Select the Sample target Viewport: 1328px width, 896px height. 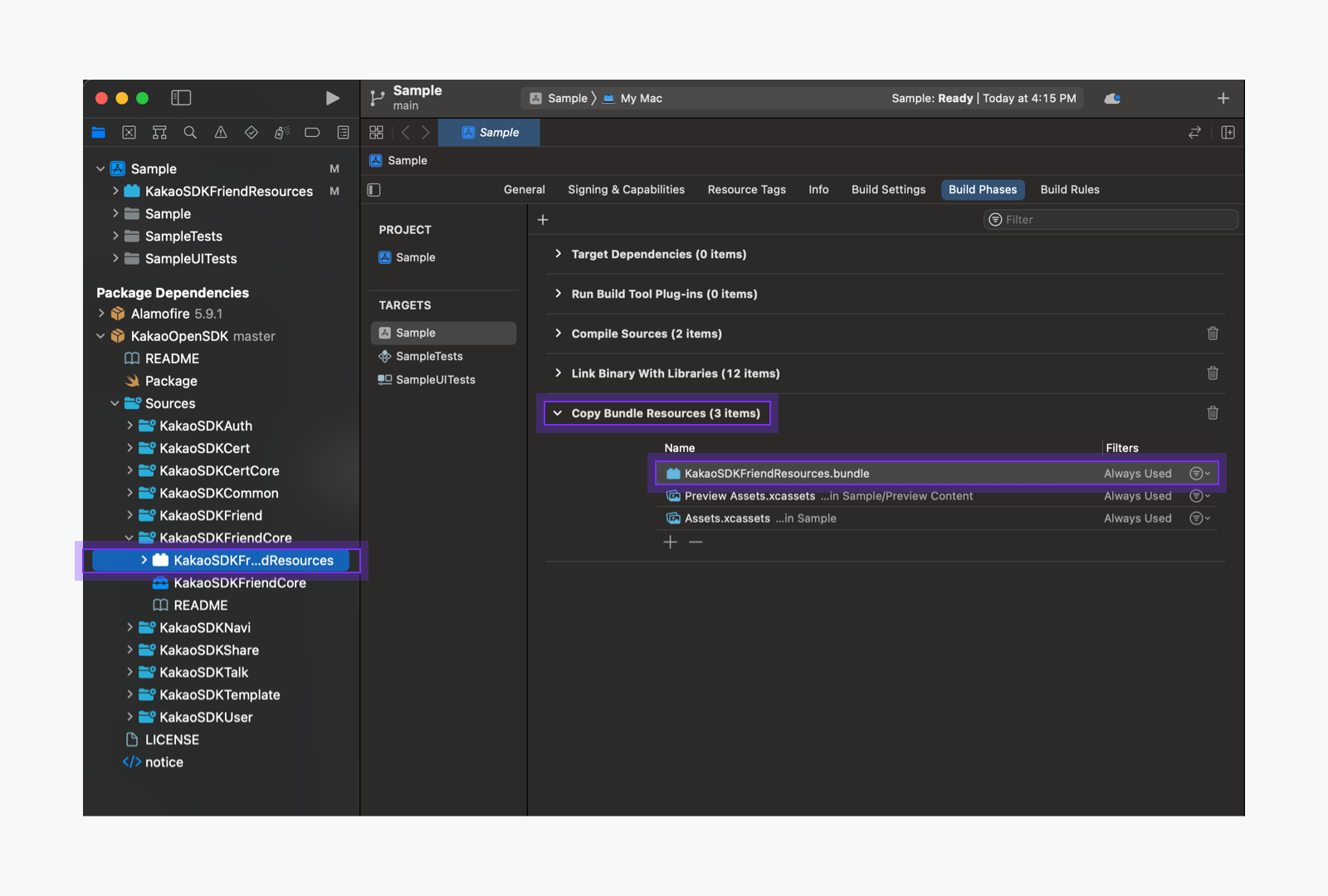pos(444,333)
